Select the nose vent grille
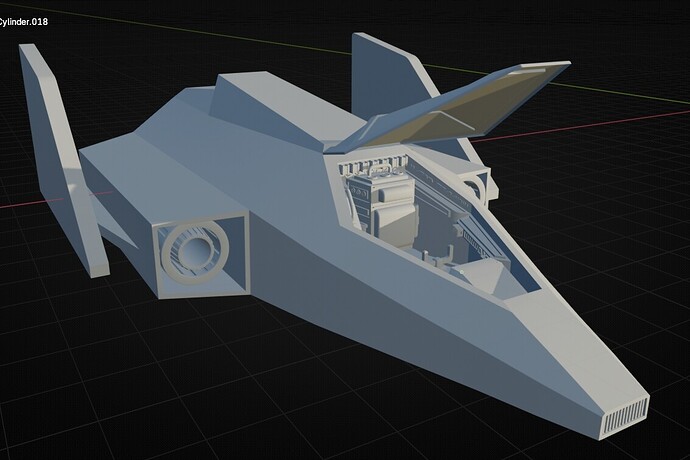This screenshot has height=460, width=690. coord(625,416)
